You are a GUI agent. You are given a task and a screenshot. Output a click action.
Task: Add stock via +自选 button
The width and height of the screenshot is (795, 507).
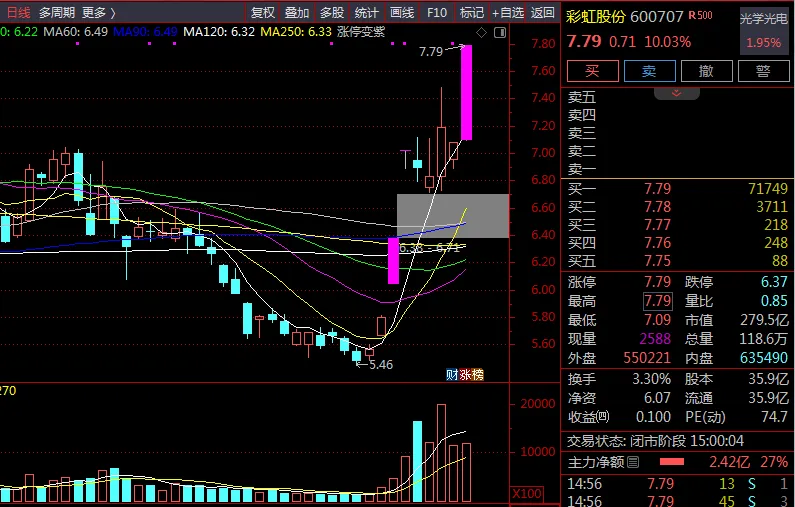pos(508,12)
